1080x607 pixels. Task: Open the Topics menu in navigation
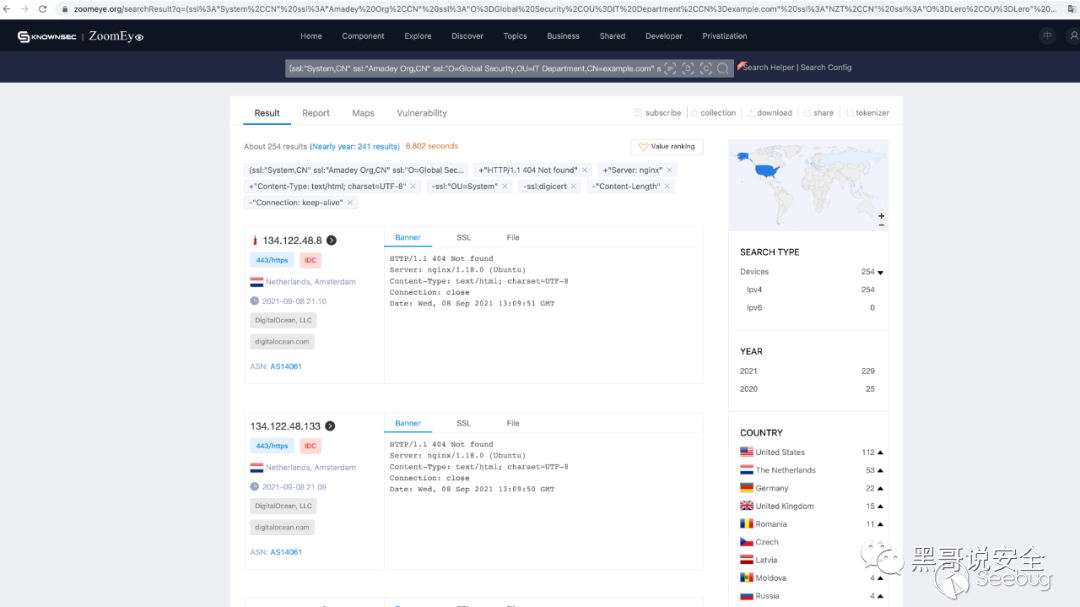[515, 36]
